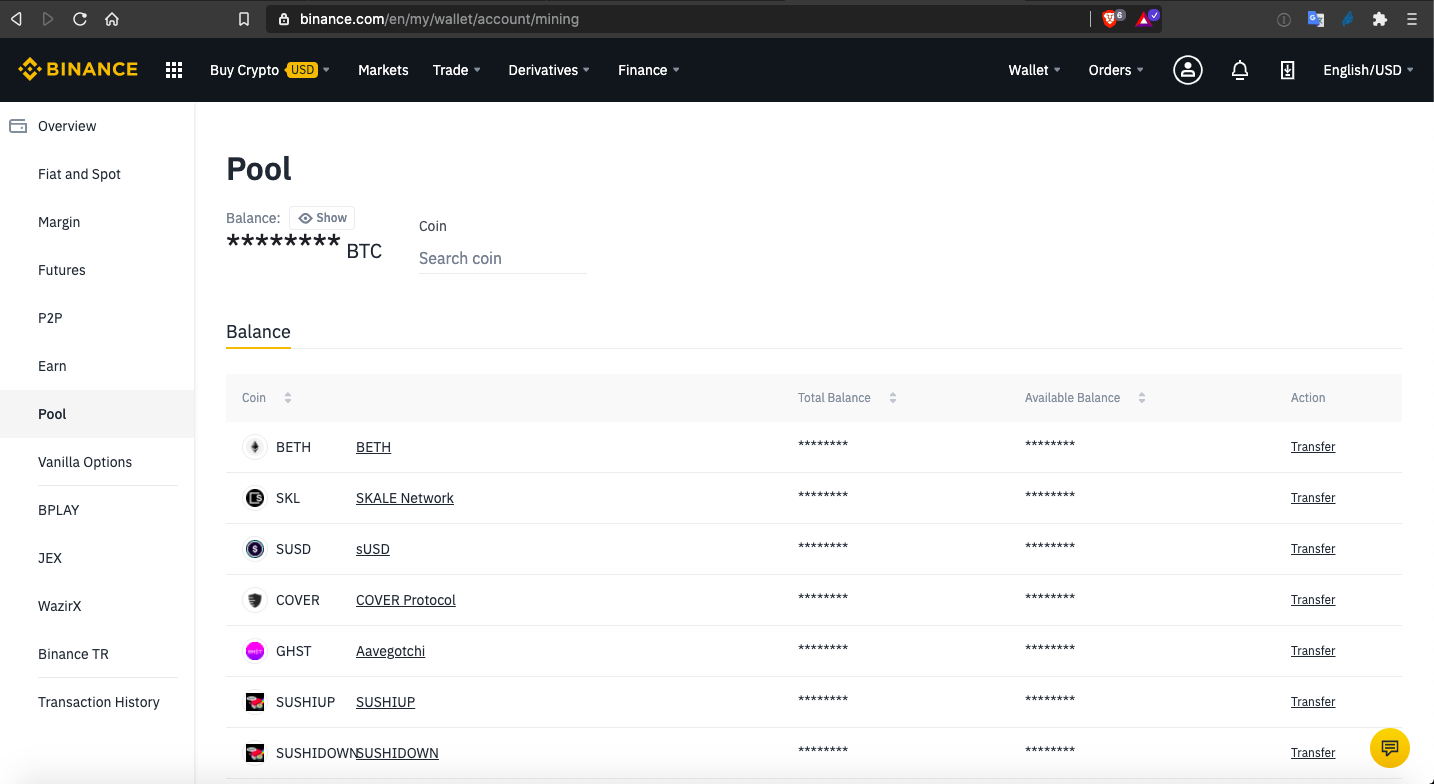Open Transaction History in sidebar
Screen dimensions: 1434x784
click(x=99, y=702)
